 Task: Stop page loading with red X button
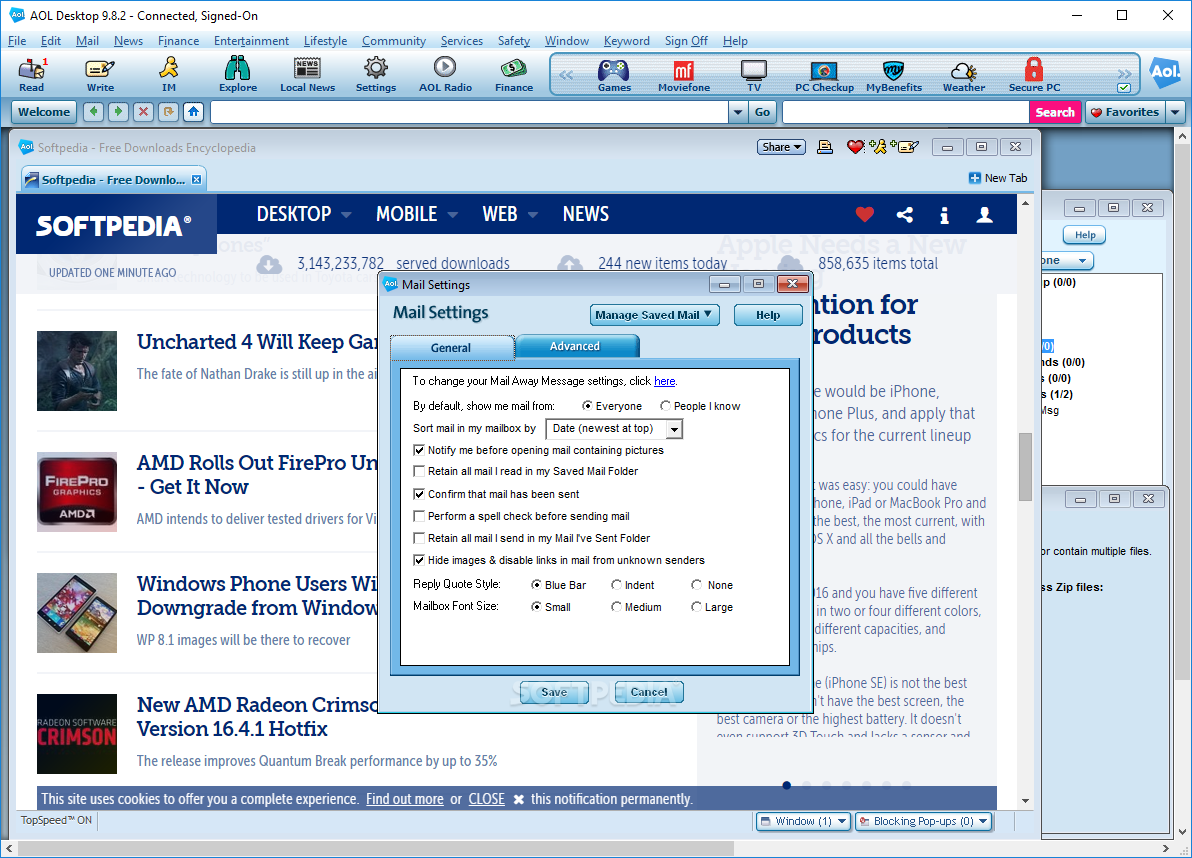click(x=143, y=112)
